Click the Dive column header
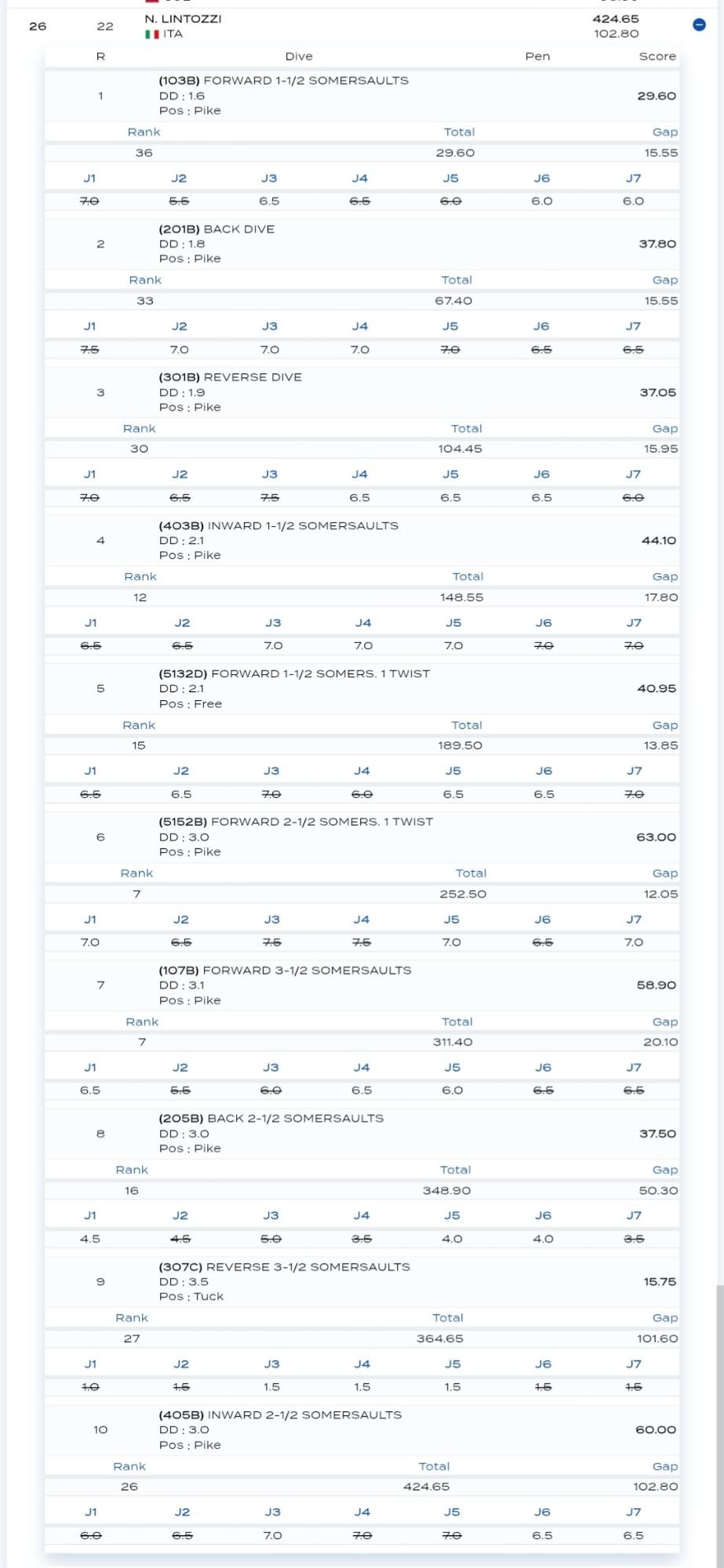The width and height of the screenshot is (724, 1568). click(x=299, y=56)
